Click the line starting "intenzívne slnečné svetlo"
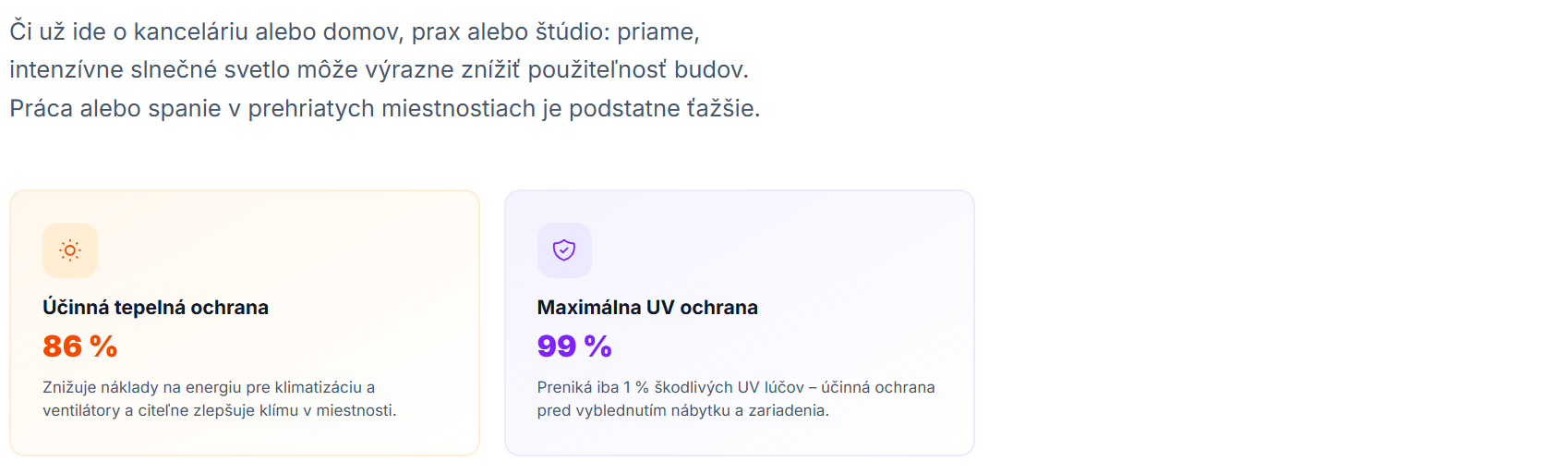Image resolution: width=1568 pixels, height=474 pixels. [x=379, y=70]
